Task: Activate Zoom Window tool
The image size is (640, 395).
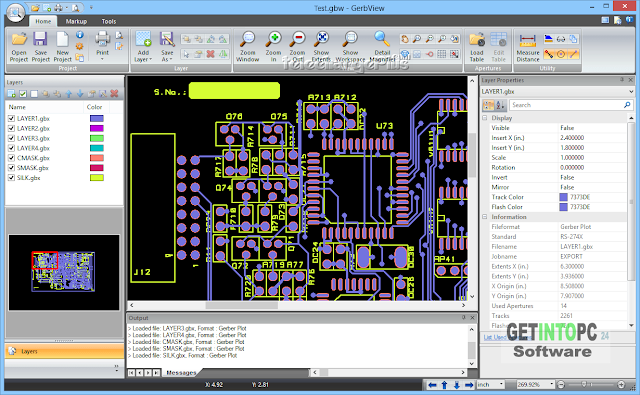Action: [x=247, y=47]
